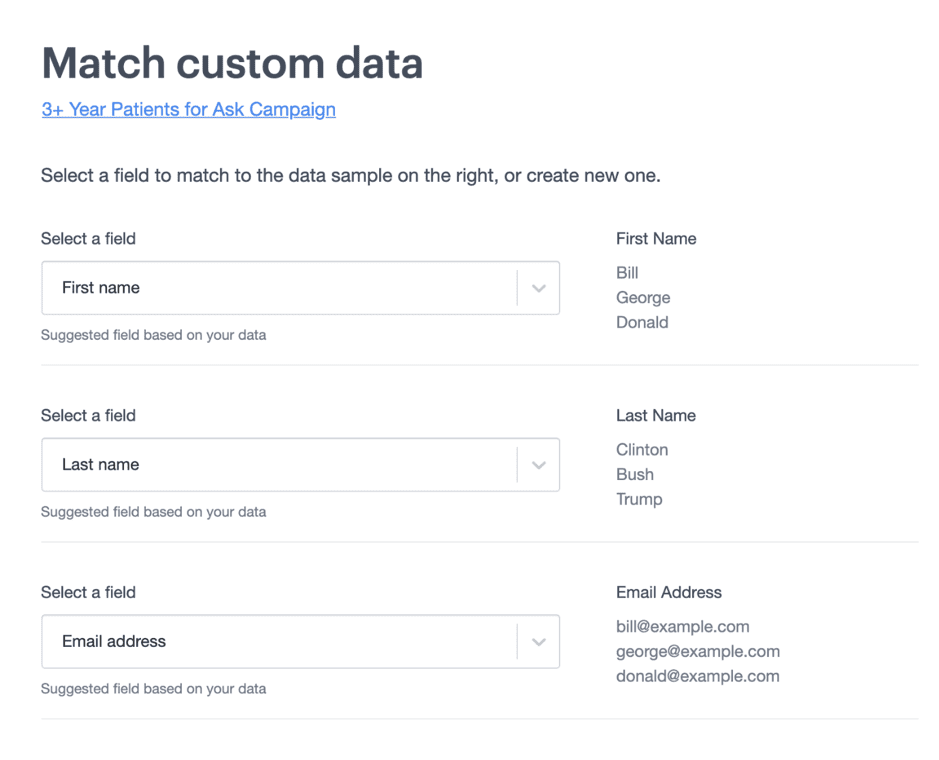Click the donald@example.com sample email
Viewport: 939px width, 760px height.
[697, 677]
